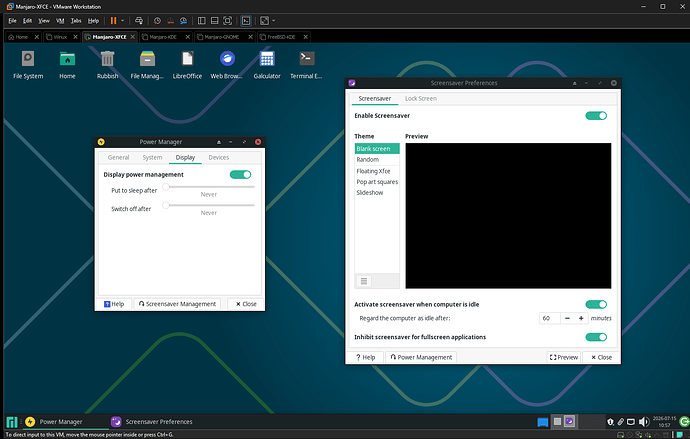Toggle Display power management switch
The width and height of the screenshot is (690, 439).
[x=240, y=175]
